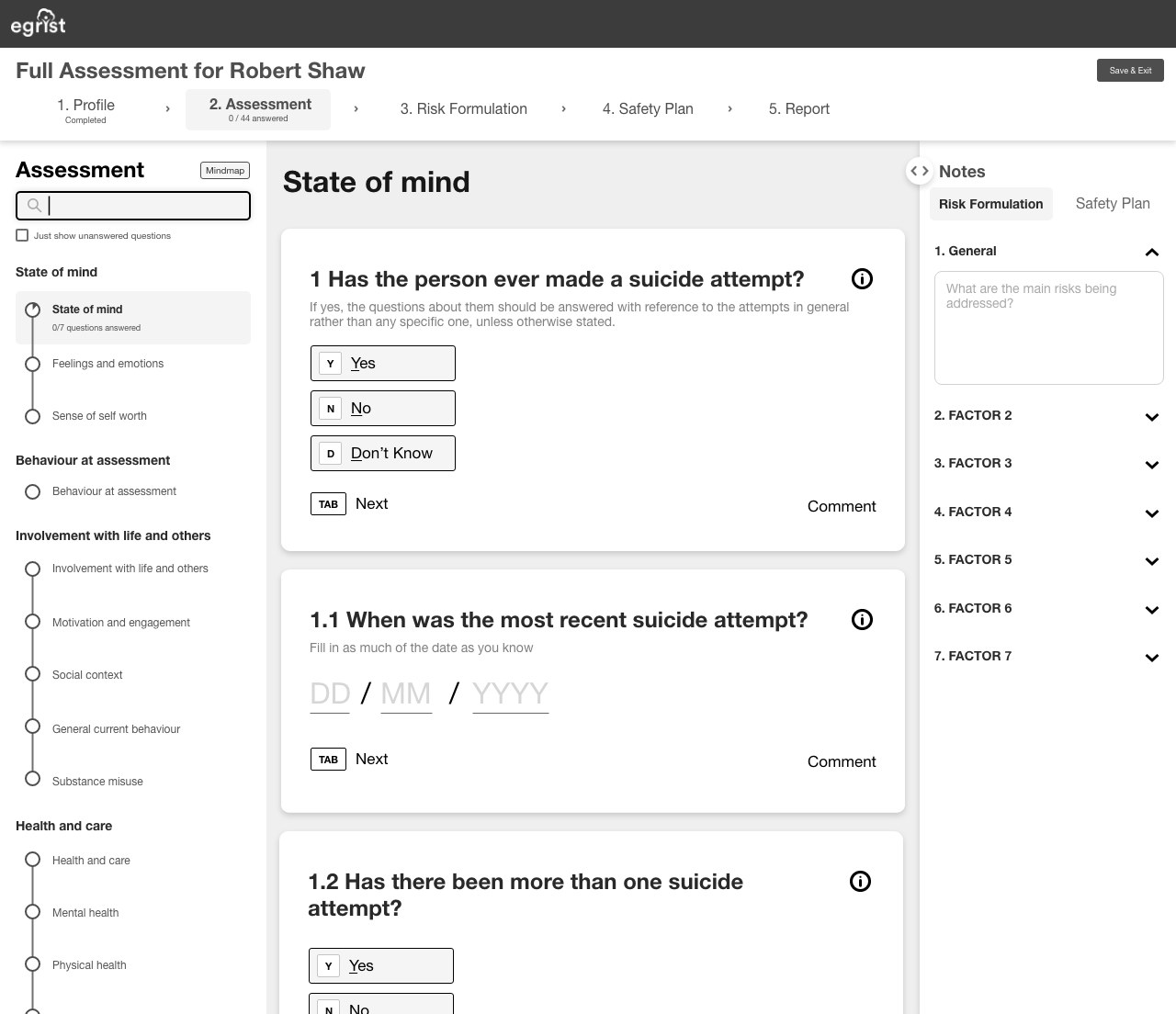Expand FACTOR 5 section

tap(1152, 561)
